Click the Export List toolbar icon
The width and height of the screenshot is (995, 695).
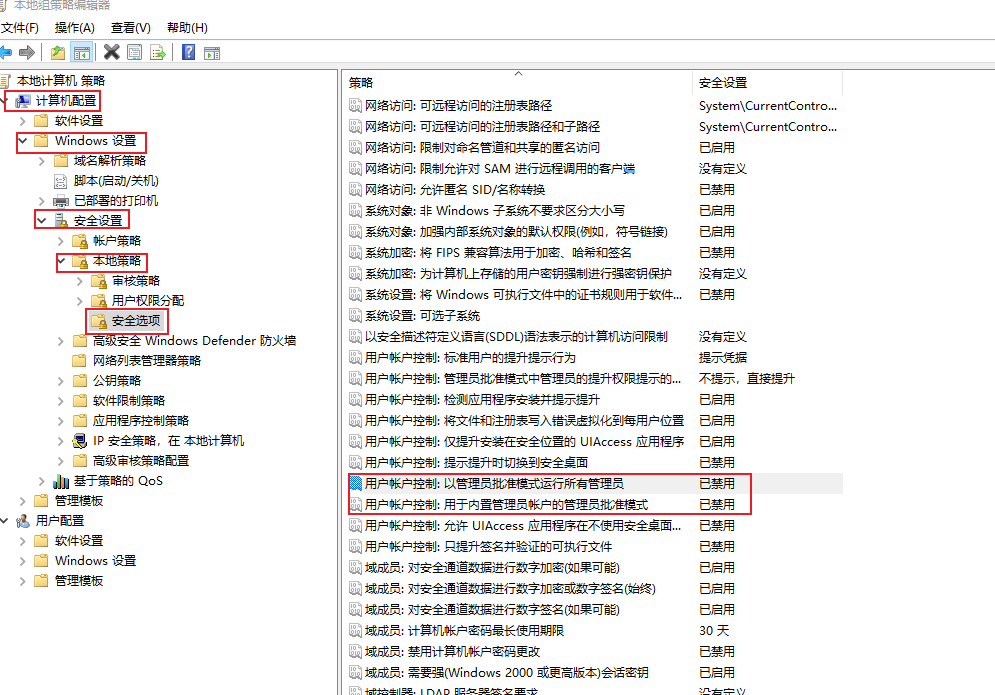click(x=157, y=53)
